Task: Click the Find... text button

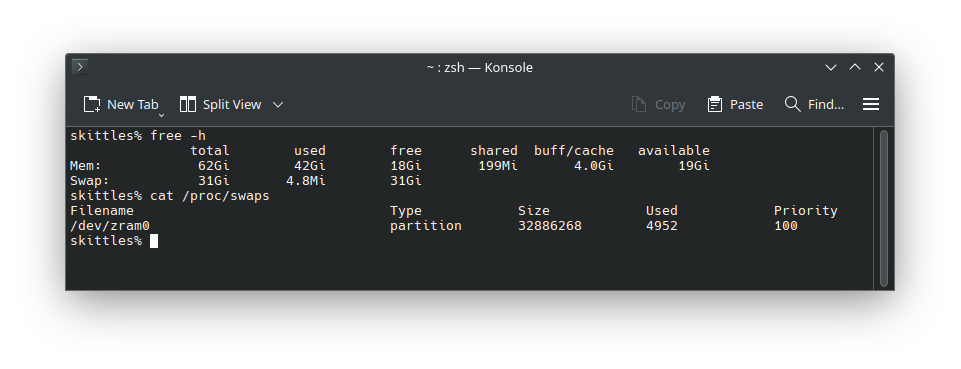Action: [826, 105]
